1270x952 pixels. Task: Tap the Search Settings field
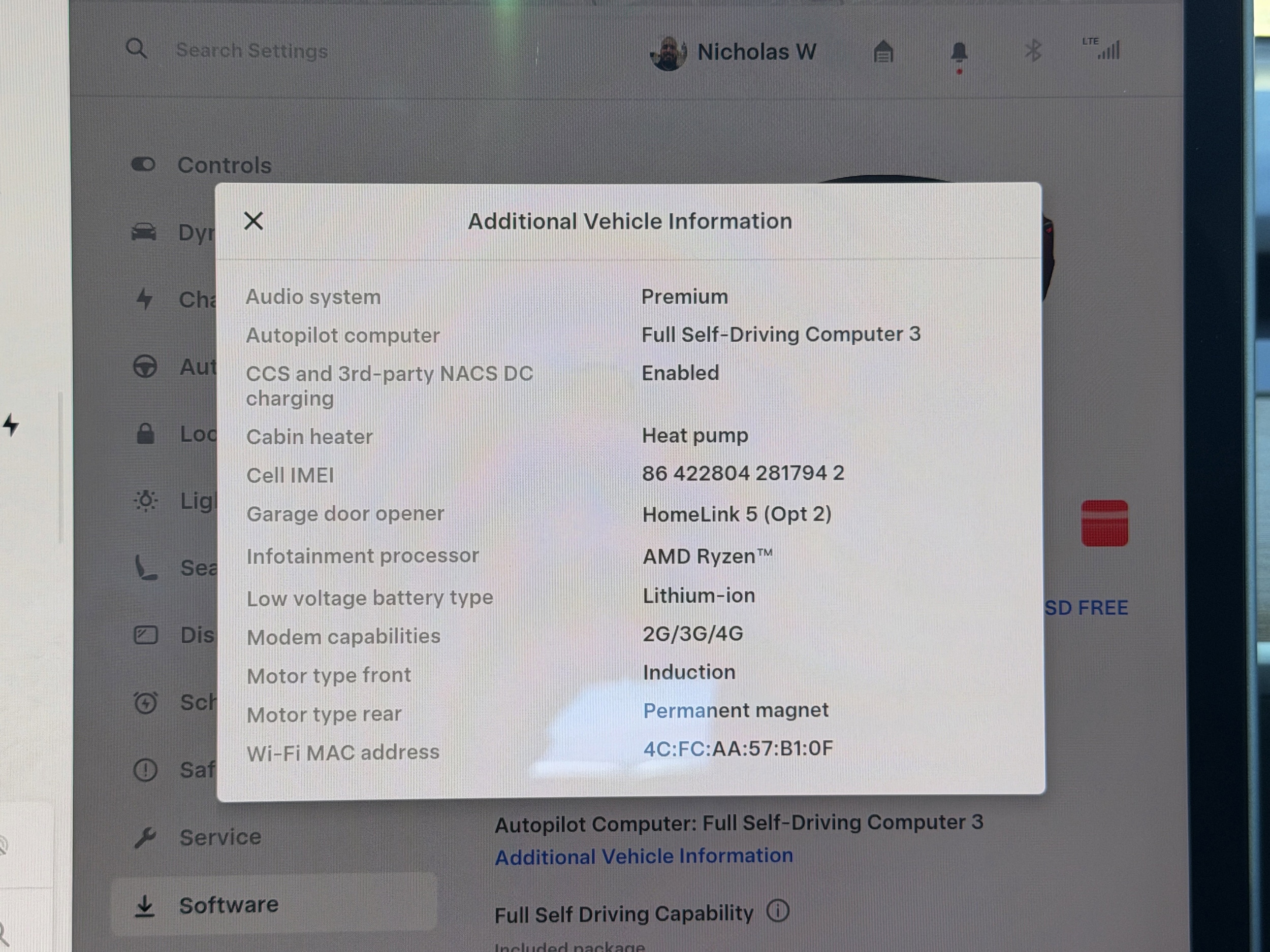pos(251,50)
